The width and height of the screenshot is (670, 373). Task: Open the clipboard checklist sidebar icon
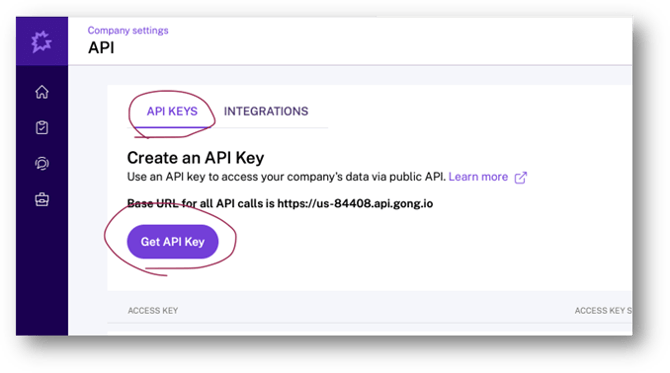click(x=42, y=127)
